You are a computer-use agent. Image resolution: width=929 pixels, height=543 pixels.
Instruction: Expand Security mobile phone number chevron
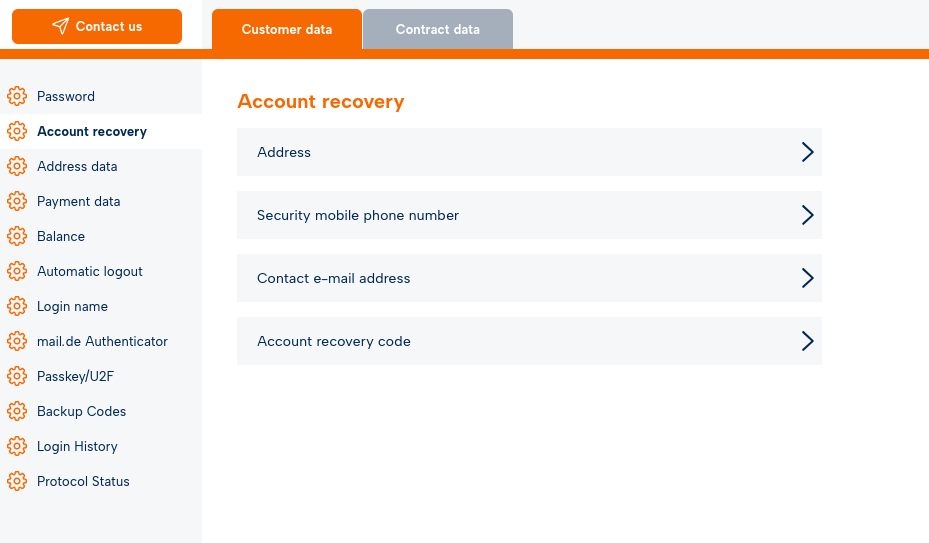[x=807, y=215]
